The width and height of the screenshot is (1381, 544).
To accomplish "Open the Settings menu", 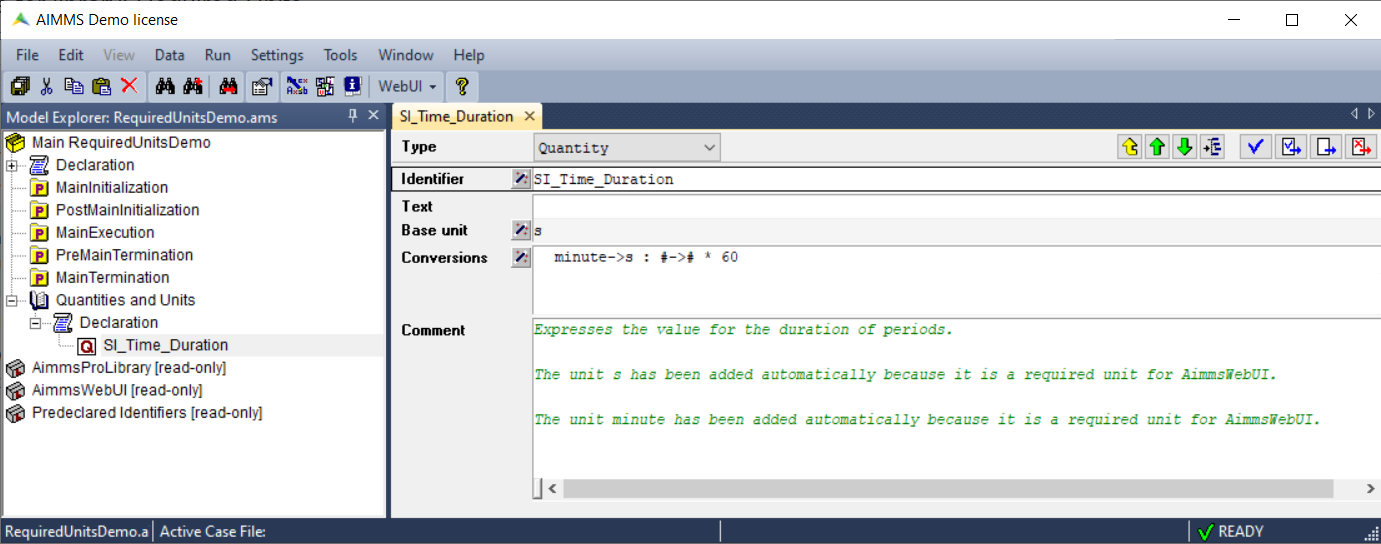I will 277,55.
